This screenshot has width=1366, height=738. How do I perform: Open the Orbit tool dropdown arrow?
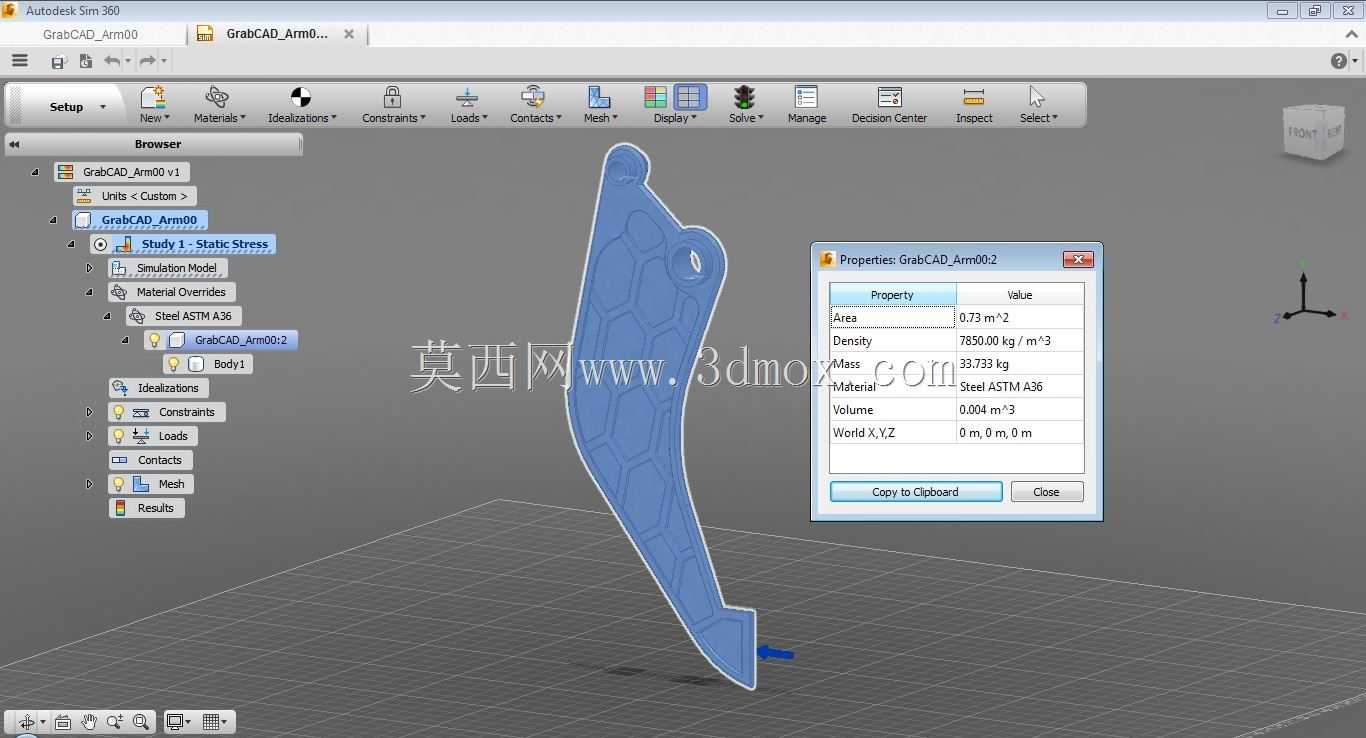pos(42,722)
